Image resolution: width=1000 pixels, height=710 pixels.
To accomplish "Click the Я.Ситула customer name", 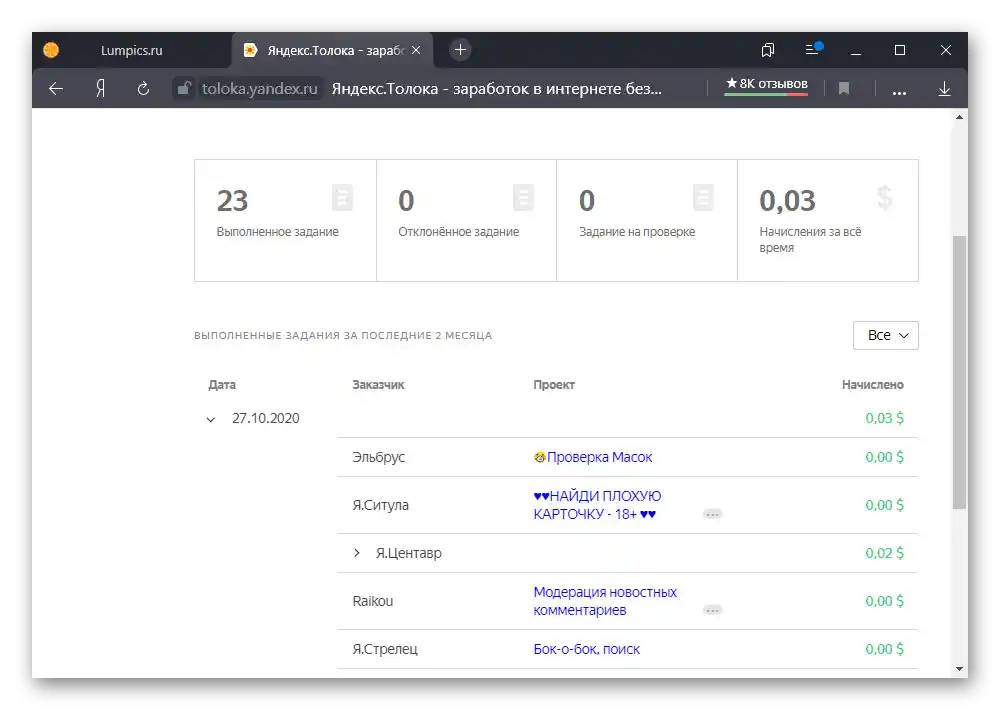I will [381, 505].
